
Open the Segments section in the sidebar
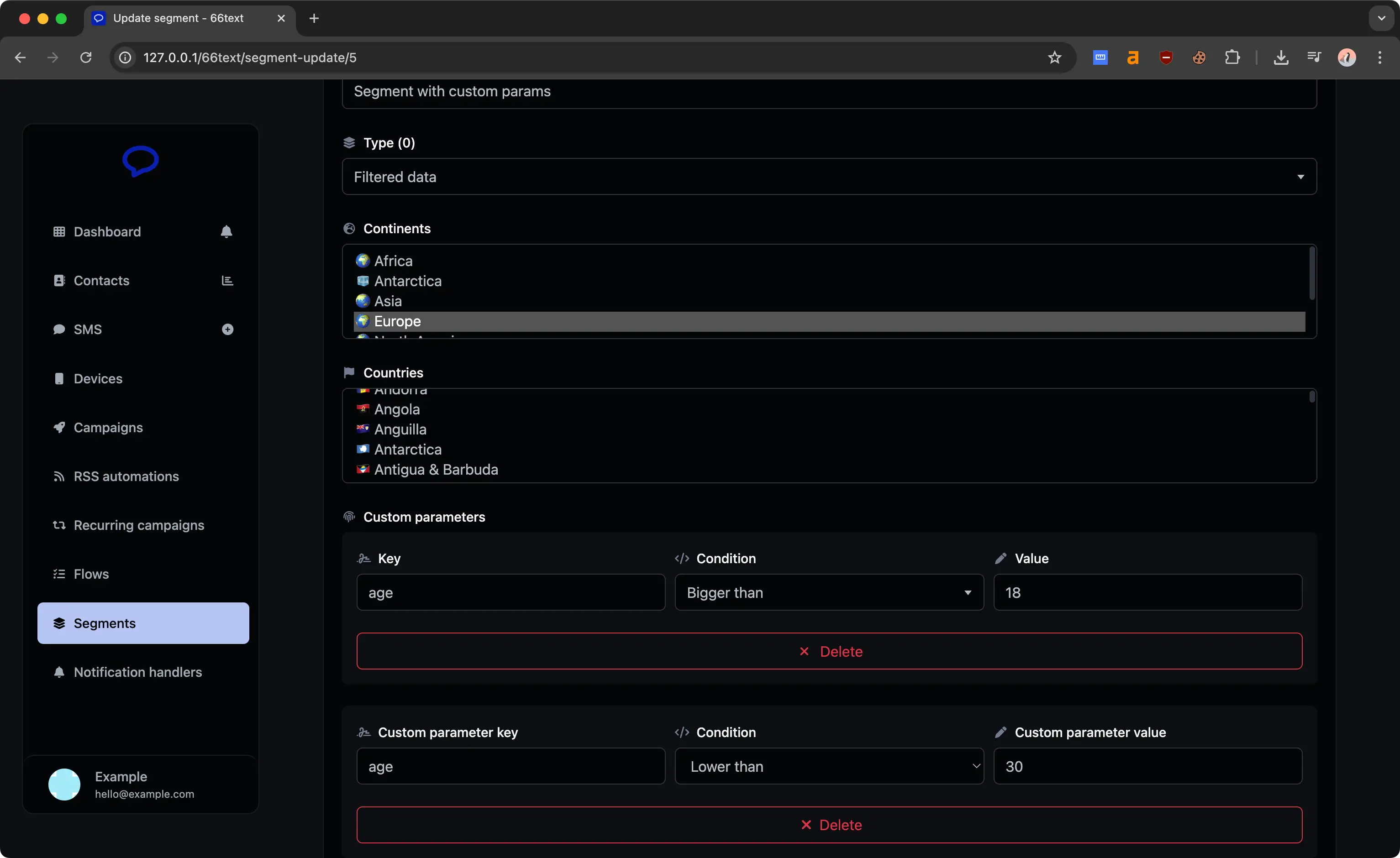pos(104,623)
